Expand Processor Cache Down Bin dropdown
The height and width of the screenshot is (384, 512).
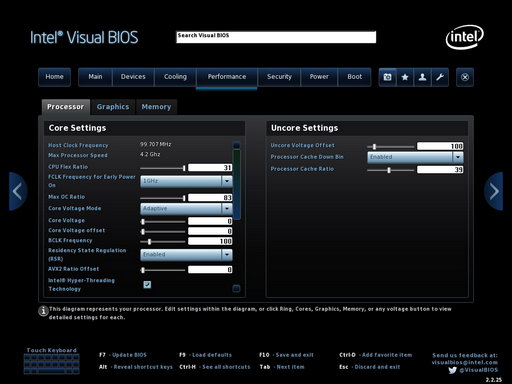415,157
